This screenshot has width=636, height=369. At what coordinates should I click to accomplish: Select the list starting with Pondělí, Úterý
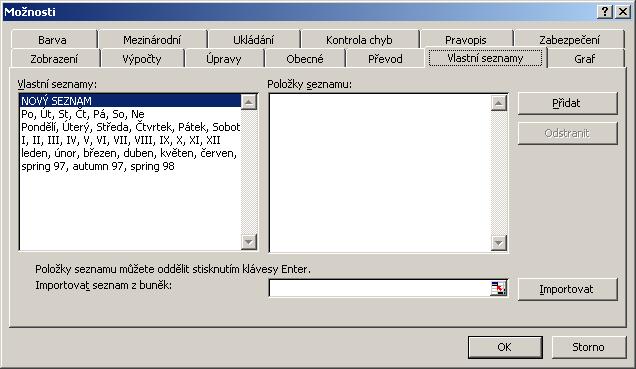pyautogui.click(x=130, y=127)
